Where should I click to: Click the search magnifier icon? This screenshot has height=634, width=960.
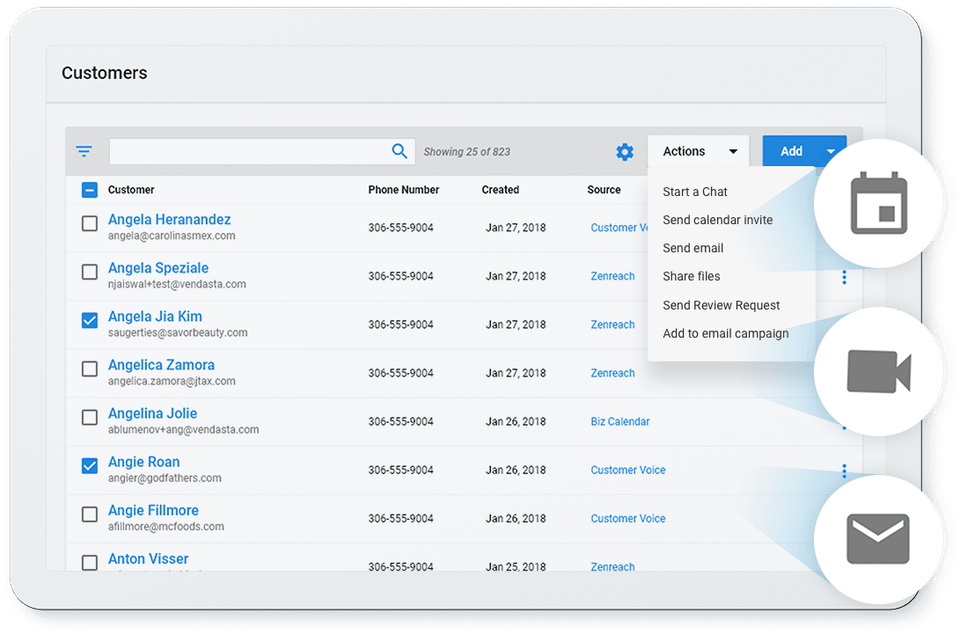(399, 151)
